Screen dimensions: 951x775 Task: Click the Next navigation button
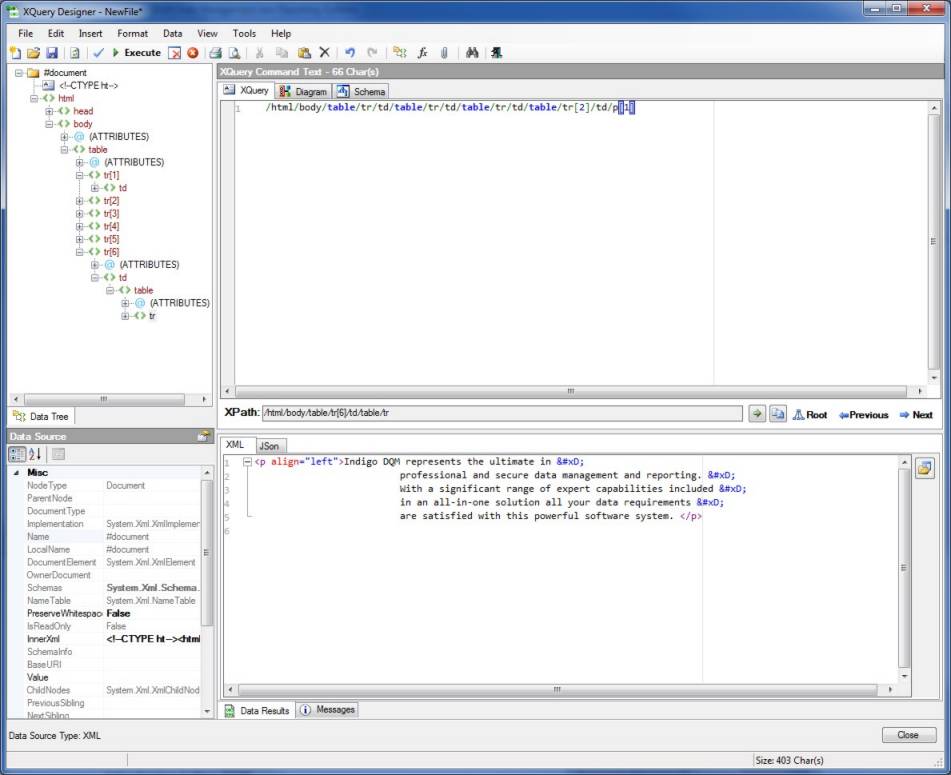915,415
